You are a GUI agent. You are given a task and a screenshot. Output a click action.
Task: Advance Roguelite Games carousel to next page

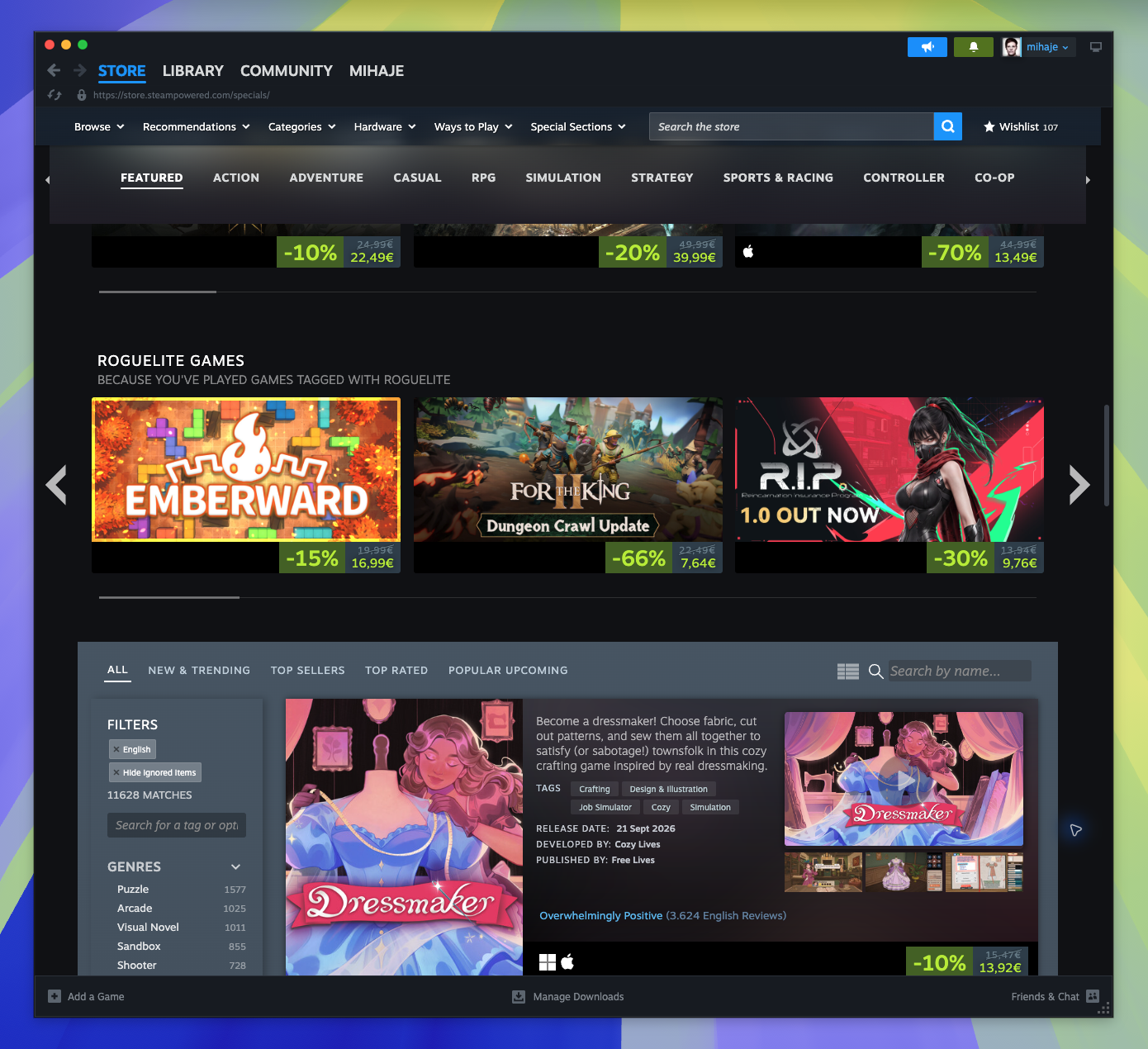1079,485
